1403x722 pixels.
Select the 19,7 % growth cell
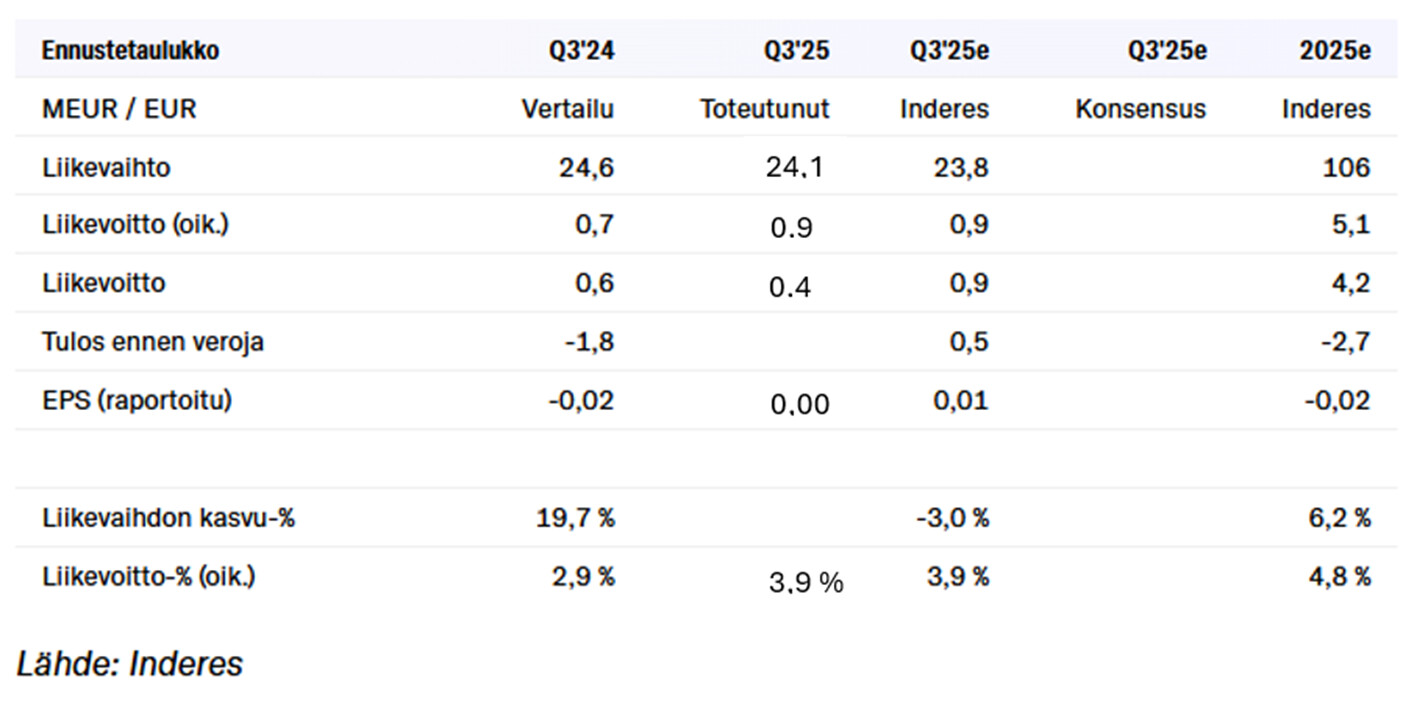(576, 518)
